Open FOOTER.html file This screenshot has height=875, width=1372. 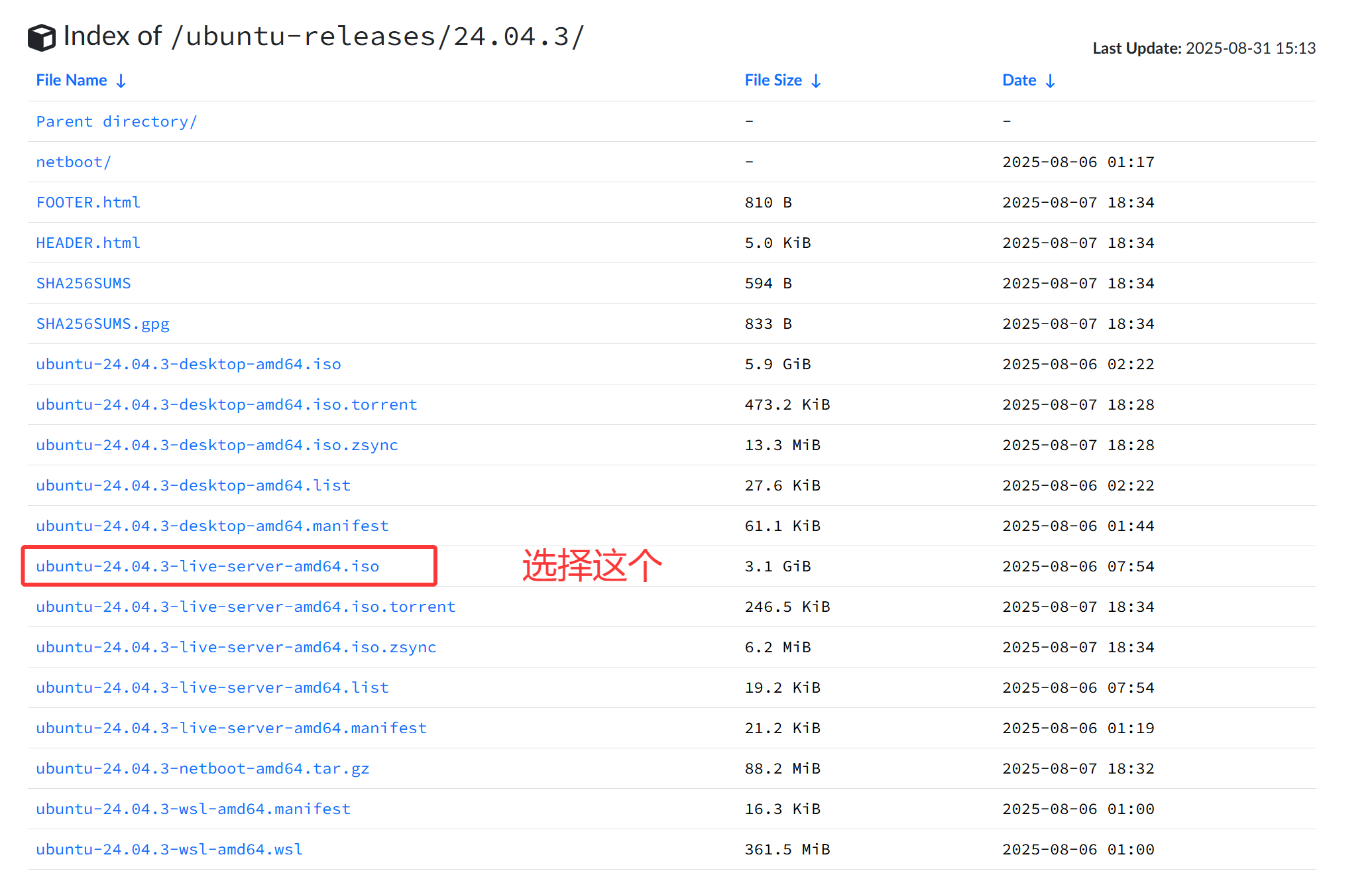(88, 202)
